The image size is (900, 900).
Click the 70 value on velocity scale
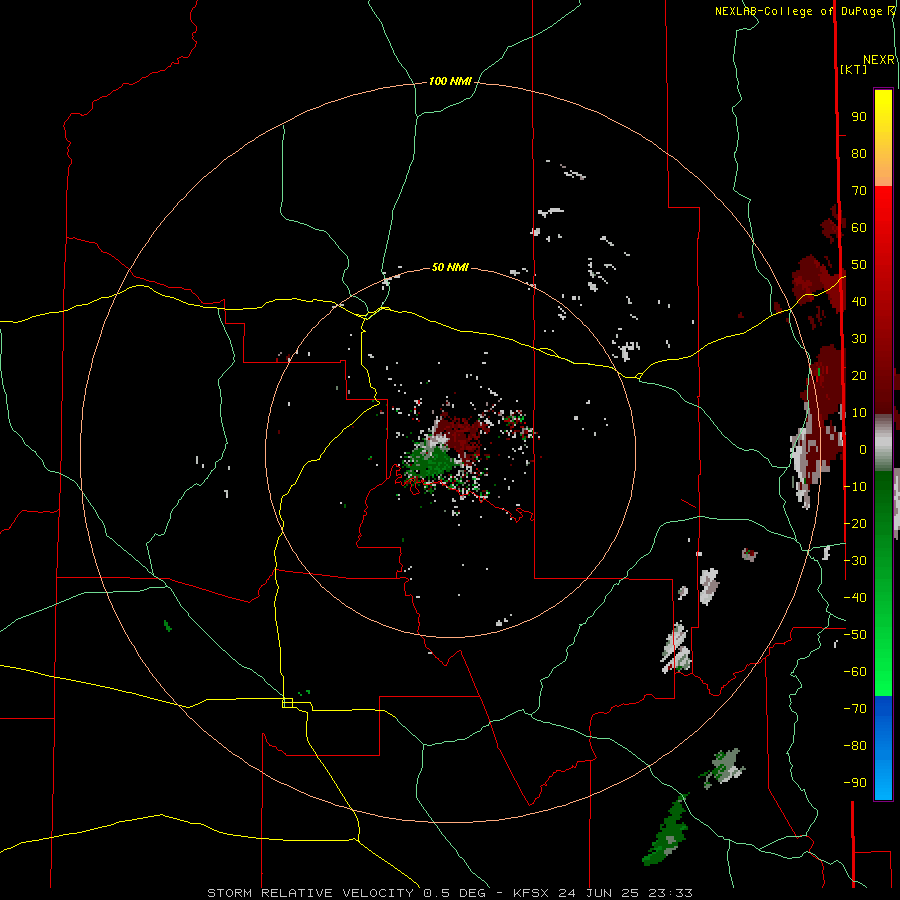coord(859,191)
